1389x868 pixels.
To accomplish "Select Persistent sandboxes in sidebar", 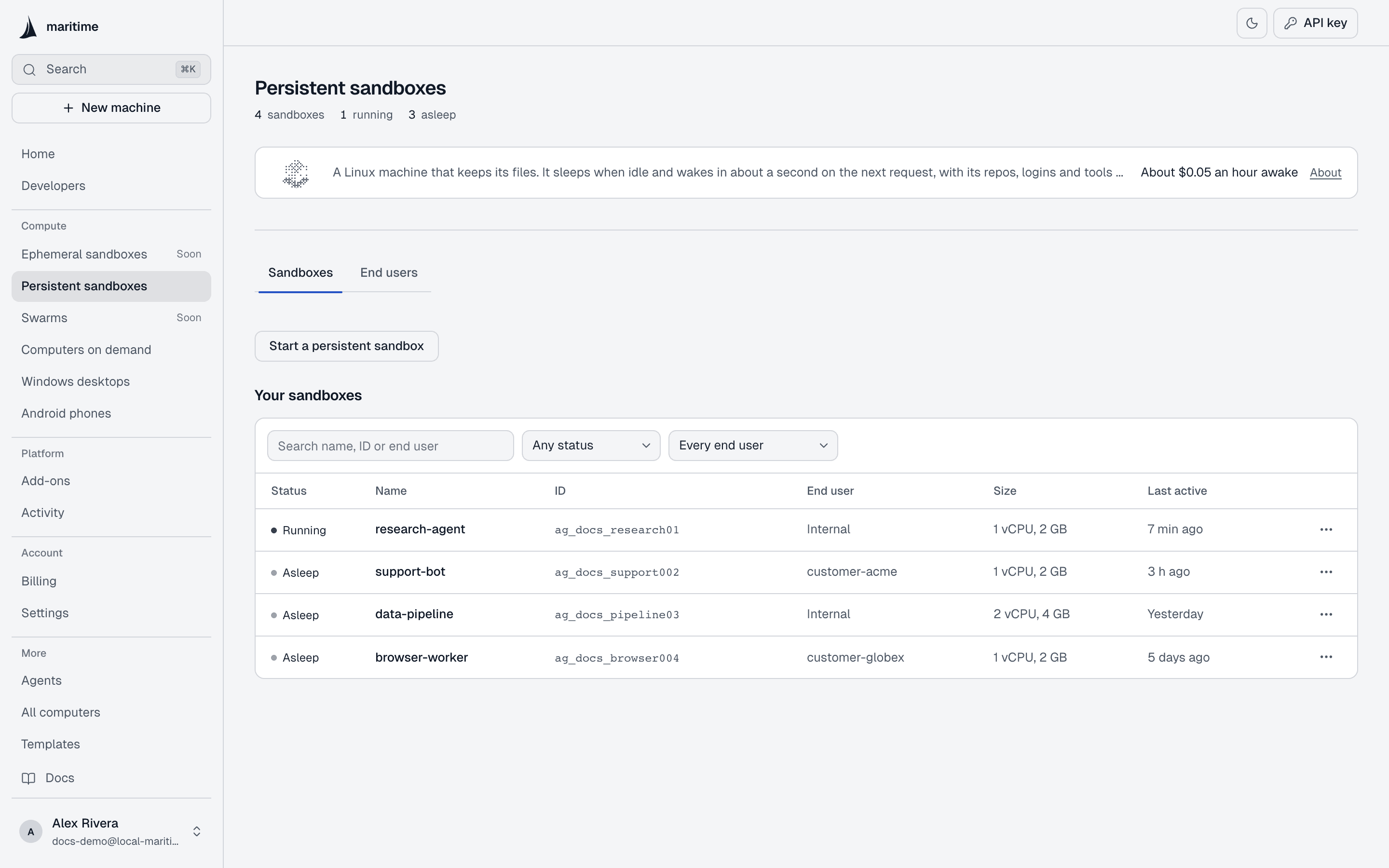I will (111, 286).
